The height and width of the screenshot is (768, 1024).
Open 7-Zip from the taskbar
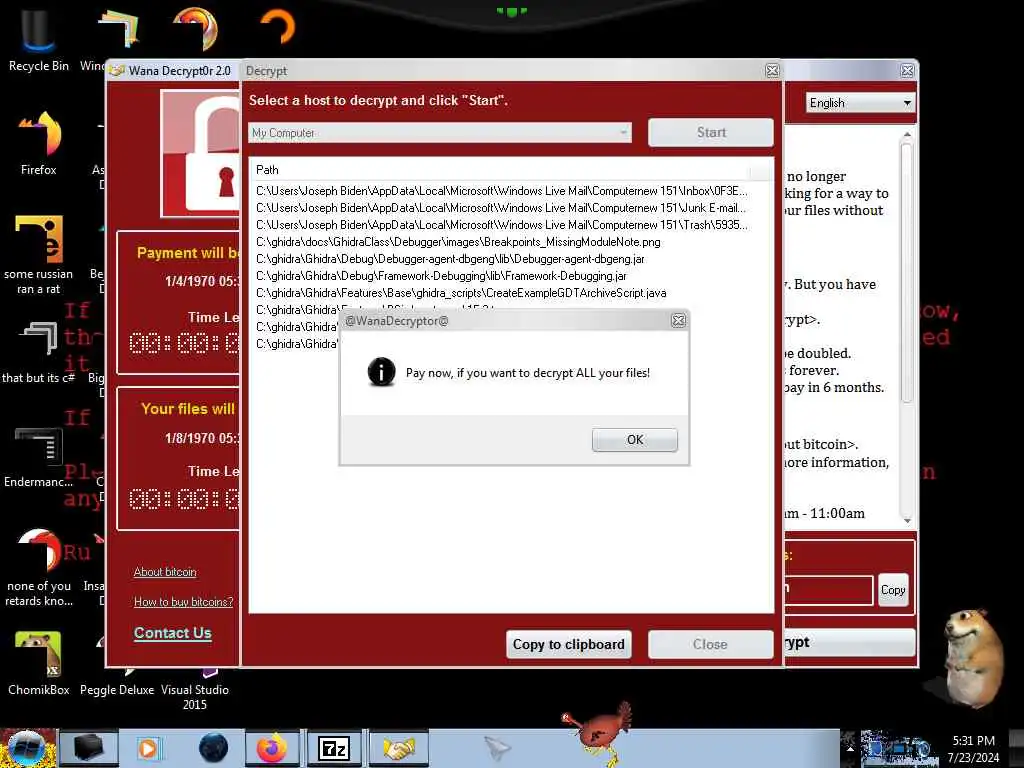coord(334,748)
